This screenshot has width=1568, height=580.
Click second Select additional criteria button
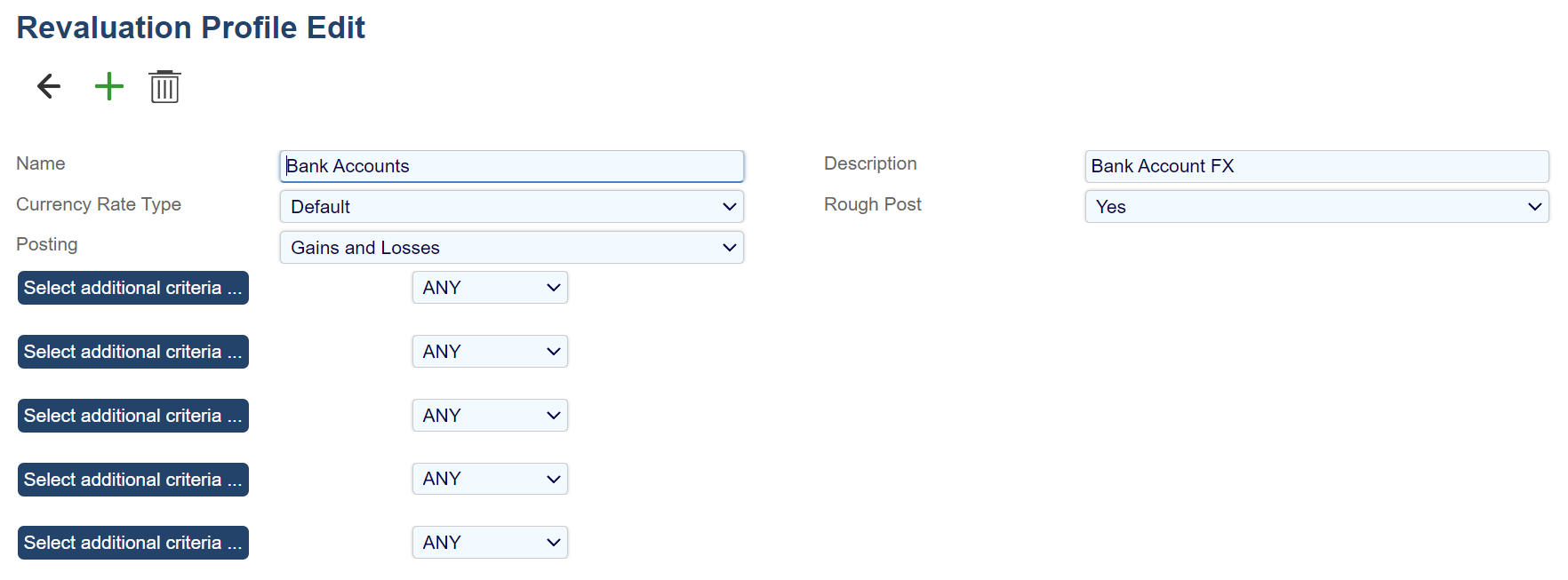[x=133, y=352]
